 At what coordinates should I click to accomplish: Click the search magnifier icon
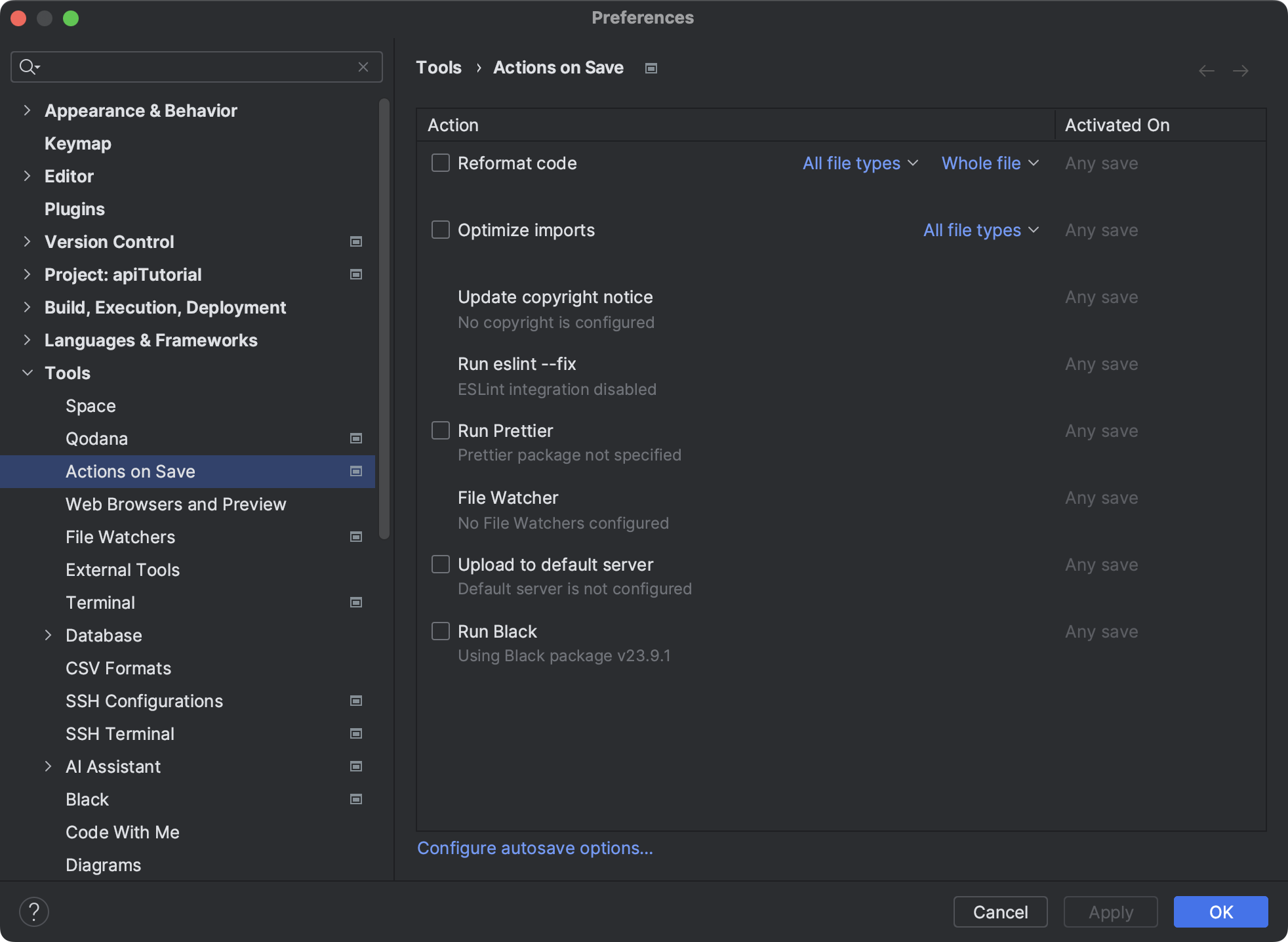pyautogui.click(x=29, y=66)
